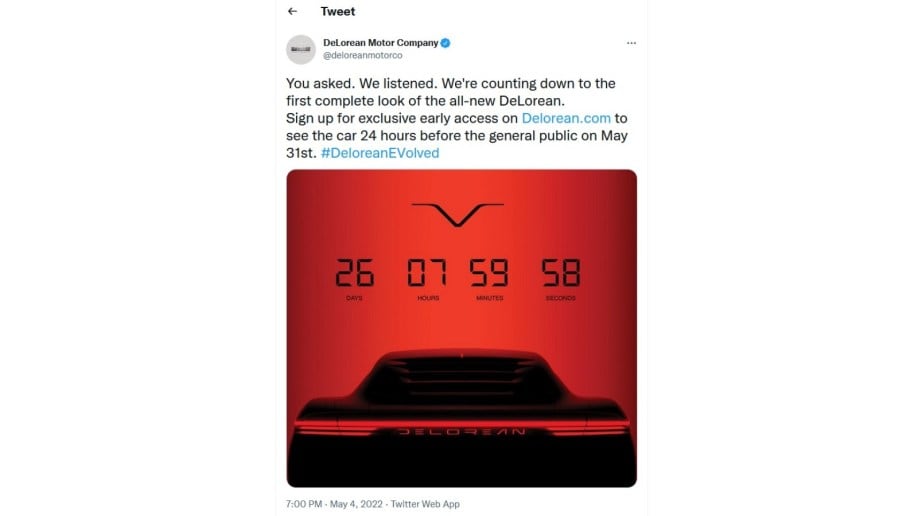Click the Tweet header title
The width and height of the screenshot is (918, 516).
338,11
